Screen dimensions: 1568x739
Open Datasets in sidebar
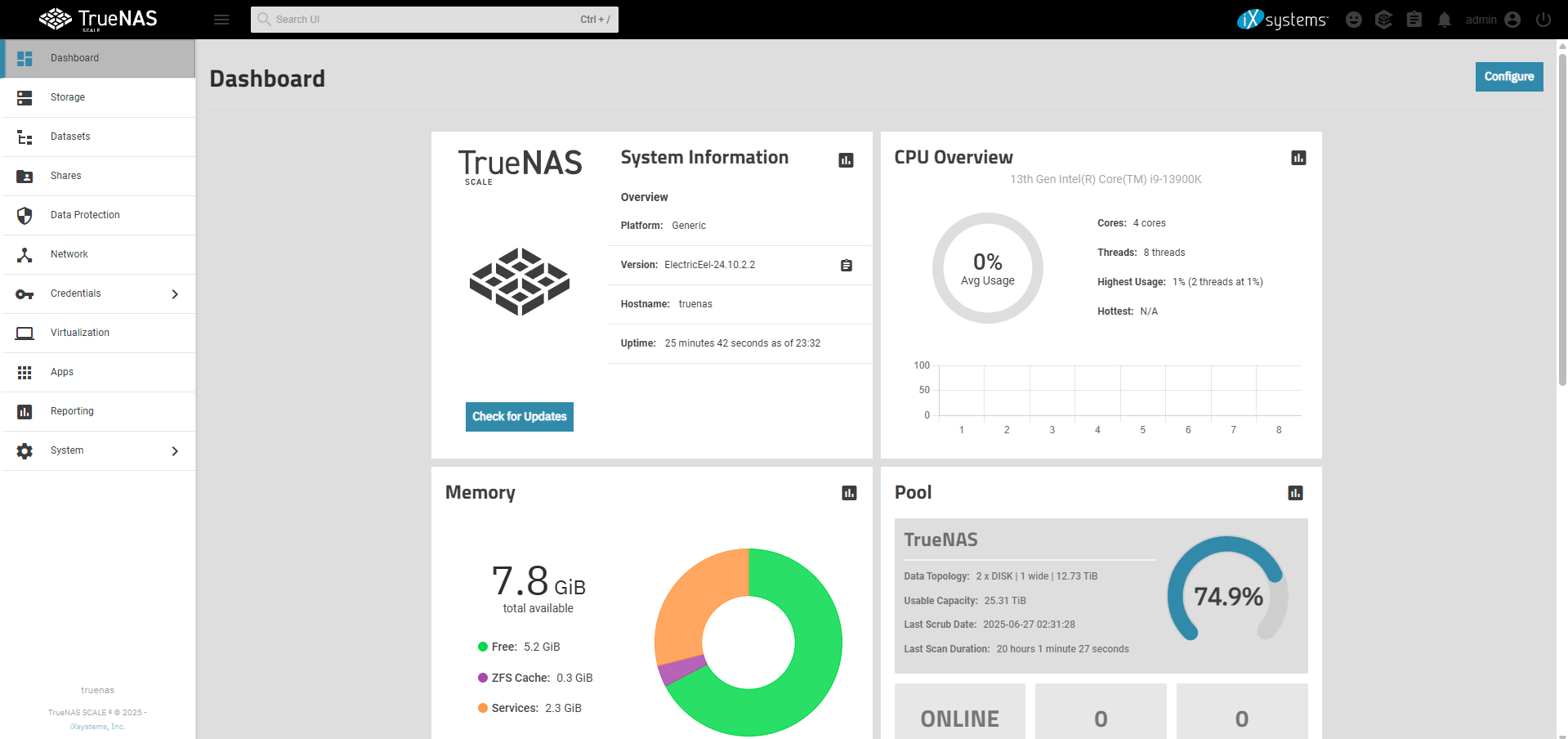point(98,137)
